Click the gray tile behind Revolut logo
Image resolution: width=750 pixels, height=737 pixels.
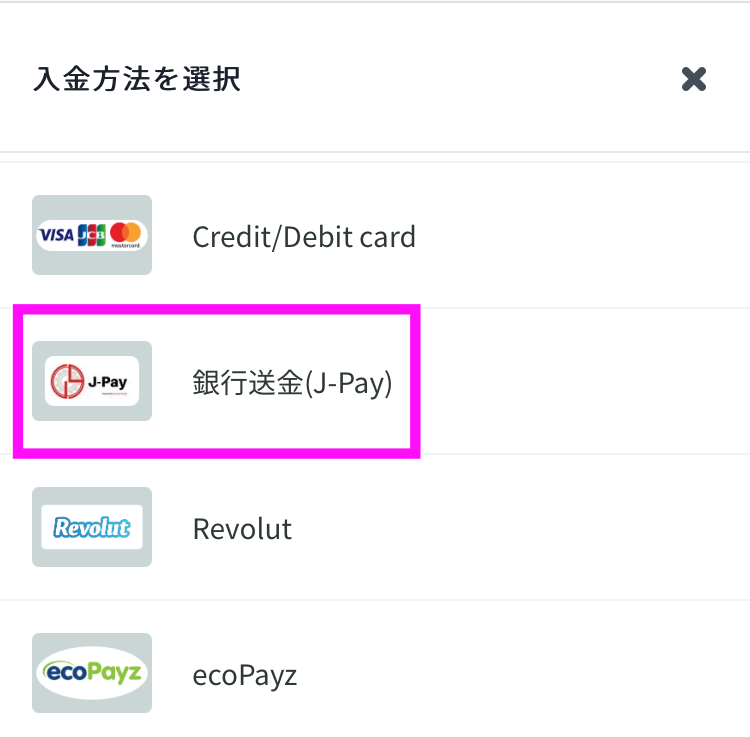pyautogui.click(x=92, y=527)
